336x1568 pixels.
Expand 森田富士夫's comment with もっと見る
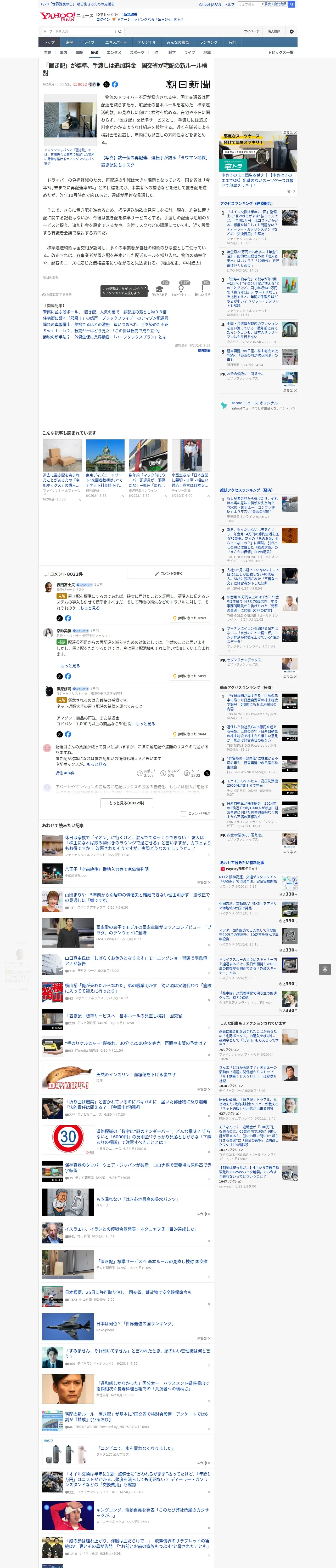coord(90,608)
